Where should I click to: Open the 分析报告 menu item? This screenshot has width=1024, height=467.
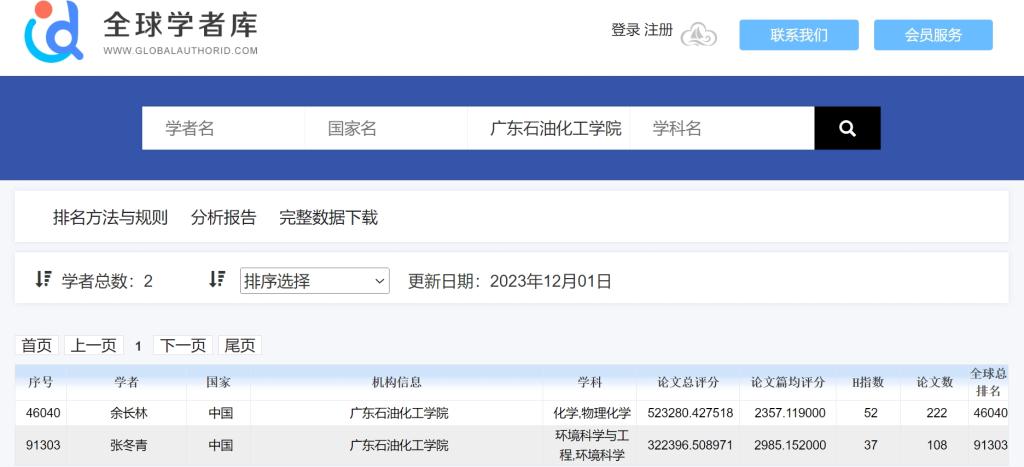(x=223, y=218)
